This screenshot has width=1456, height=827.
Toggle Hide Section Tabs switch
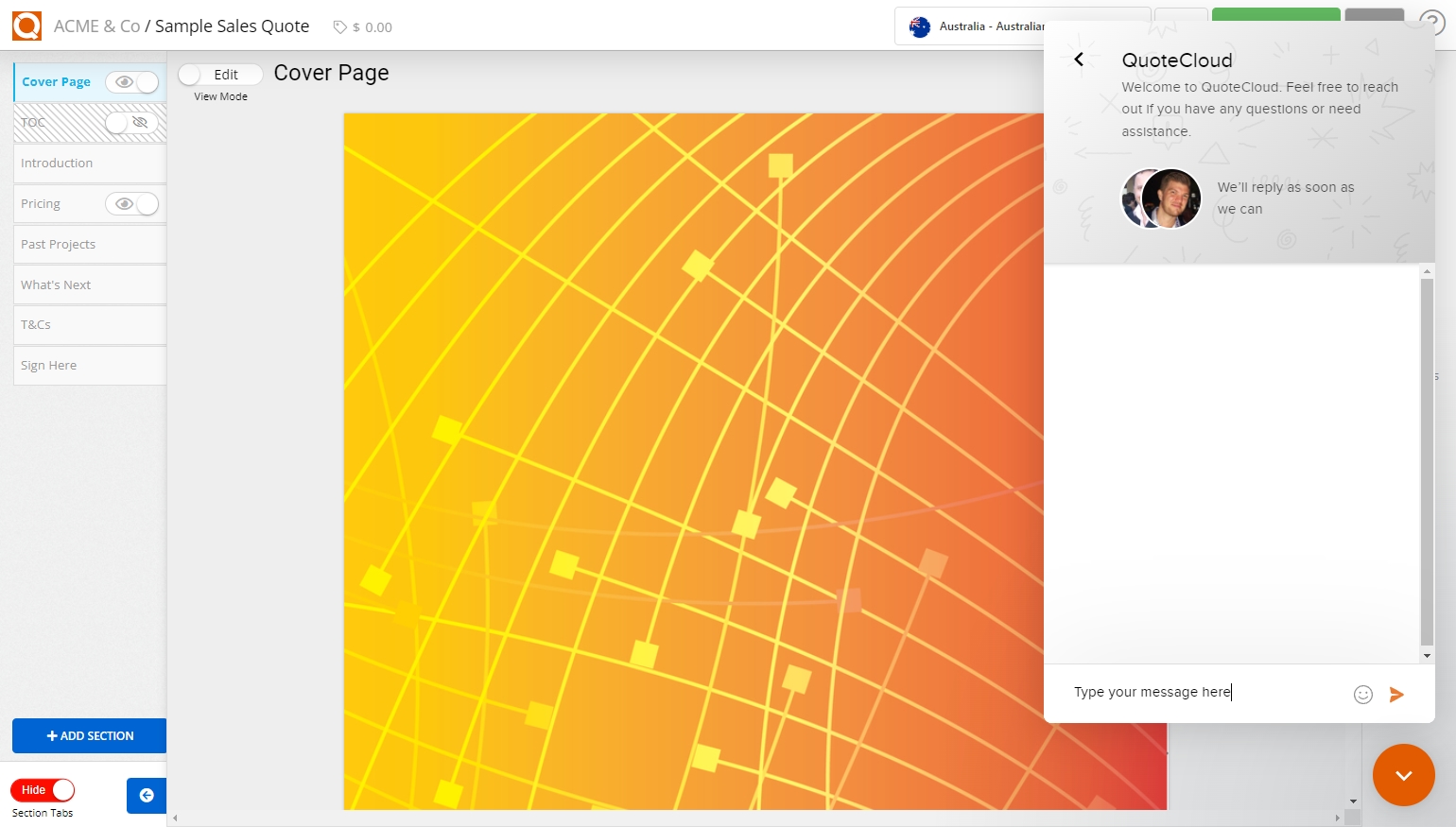pyautogui.click(x=43, y=790)
